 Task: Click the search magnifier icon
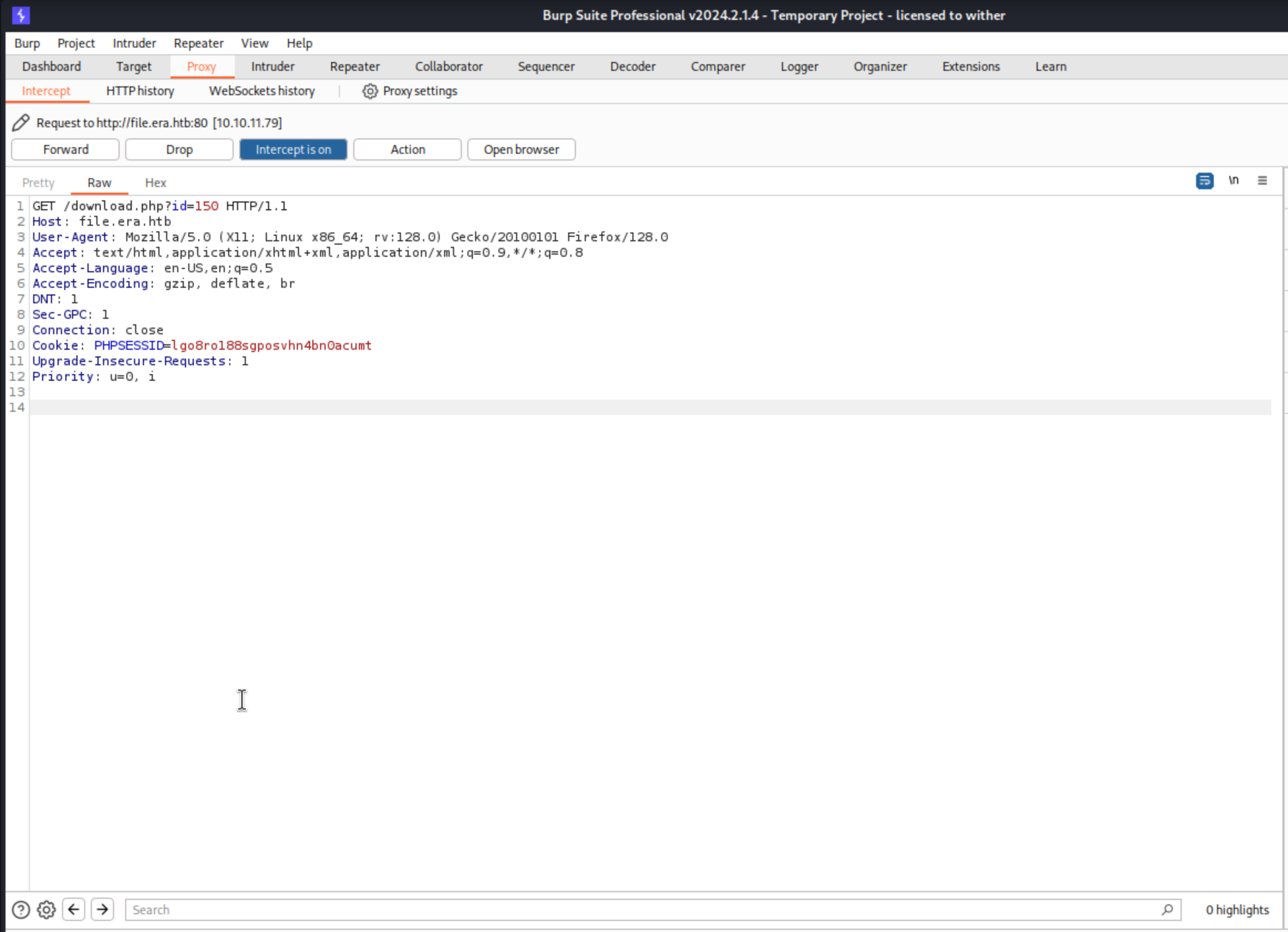pyautogui.click(x=1167, y=910)
